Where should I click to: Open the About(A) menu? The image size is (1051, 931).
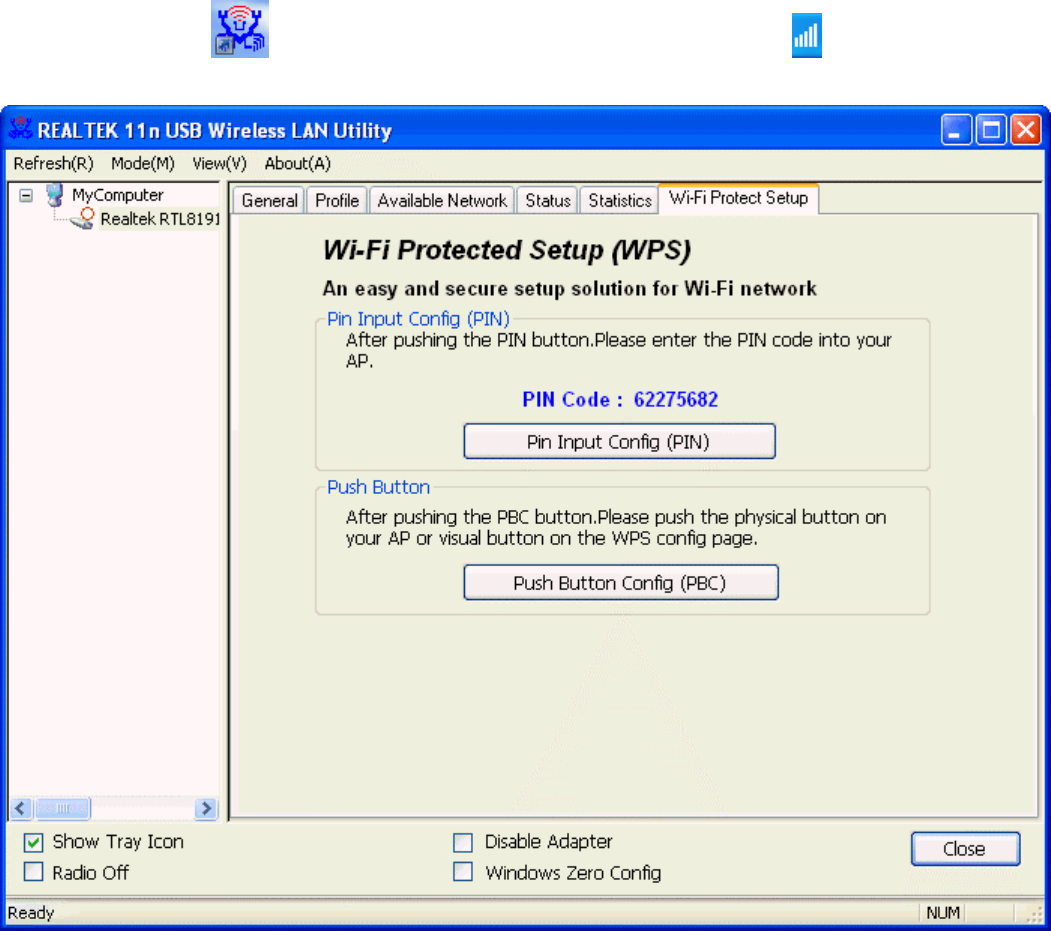(x=298, y=164)
